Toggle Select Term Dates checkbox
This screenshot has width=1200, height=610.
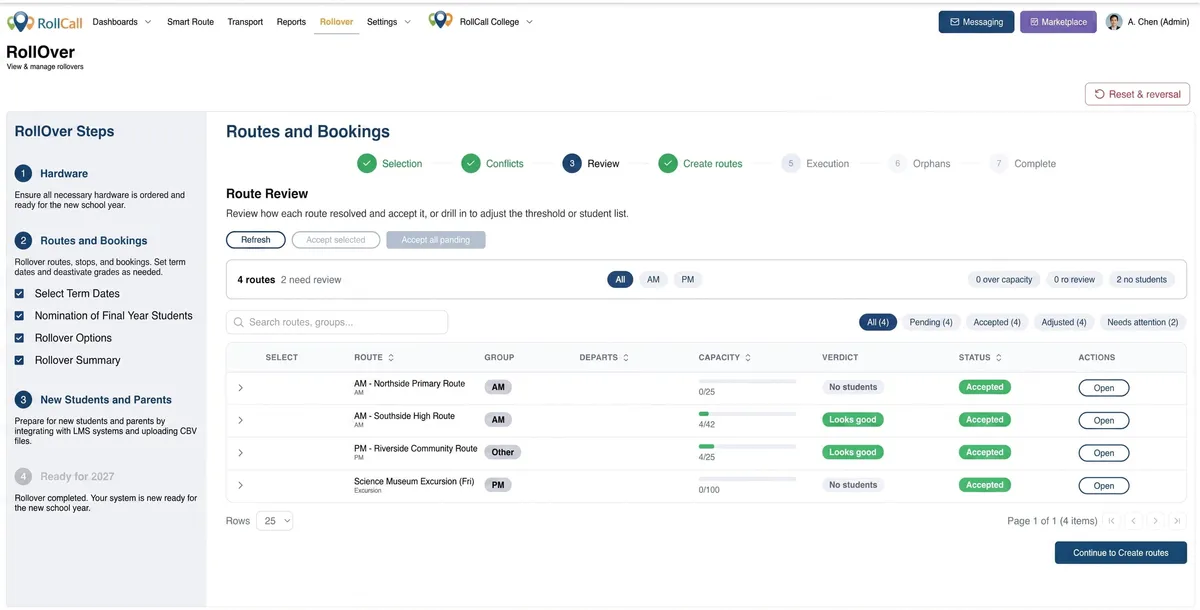coord(20,294)
